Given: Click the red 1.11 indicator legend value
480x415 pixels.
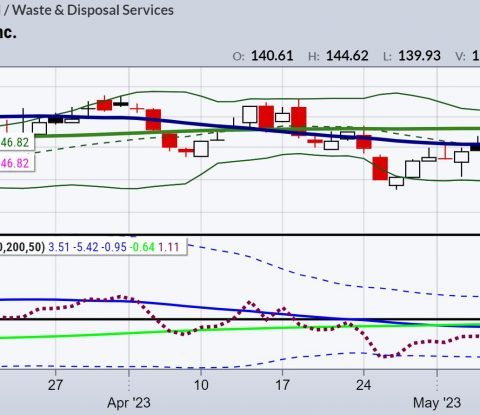Looking at the screenshot, I should pyautogui.click(x=169, y=247).
